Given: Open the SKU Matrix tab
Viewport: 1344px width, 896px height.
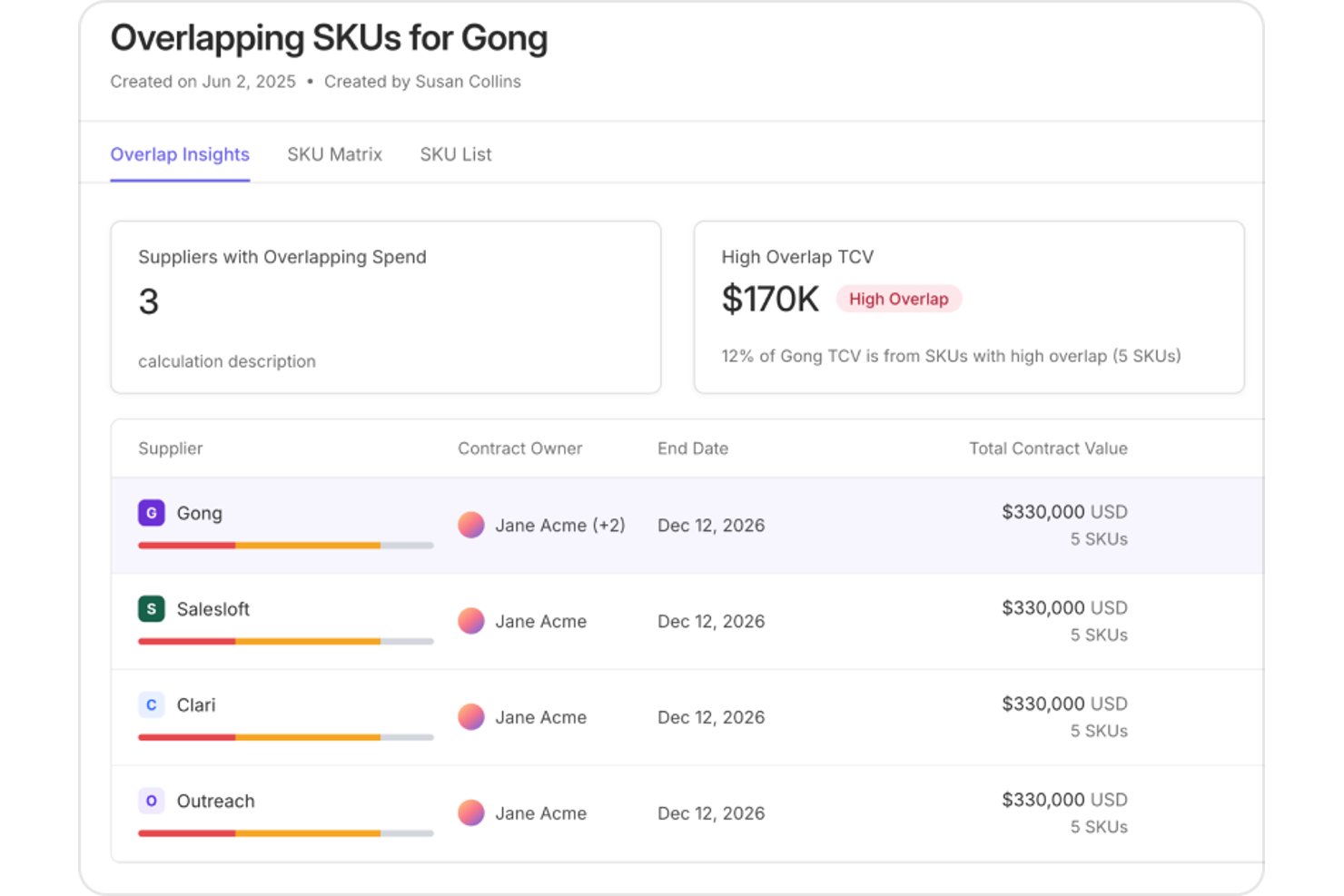Looking at the screenshot, I should (334, 154).
